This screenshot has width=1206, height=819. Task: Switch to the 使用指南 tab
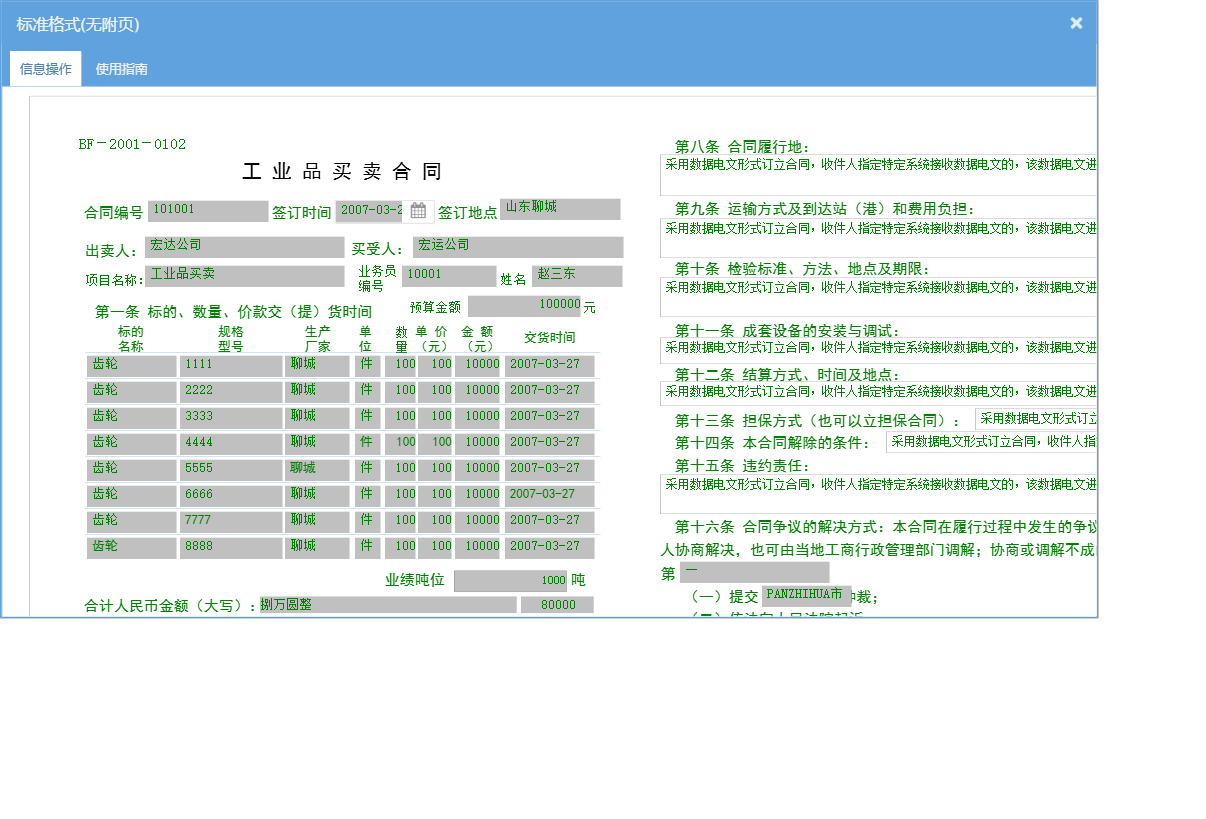(x=120, y=68)
